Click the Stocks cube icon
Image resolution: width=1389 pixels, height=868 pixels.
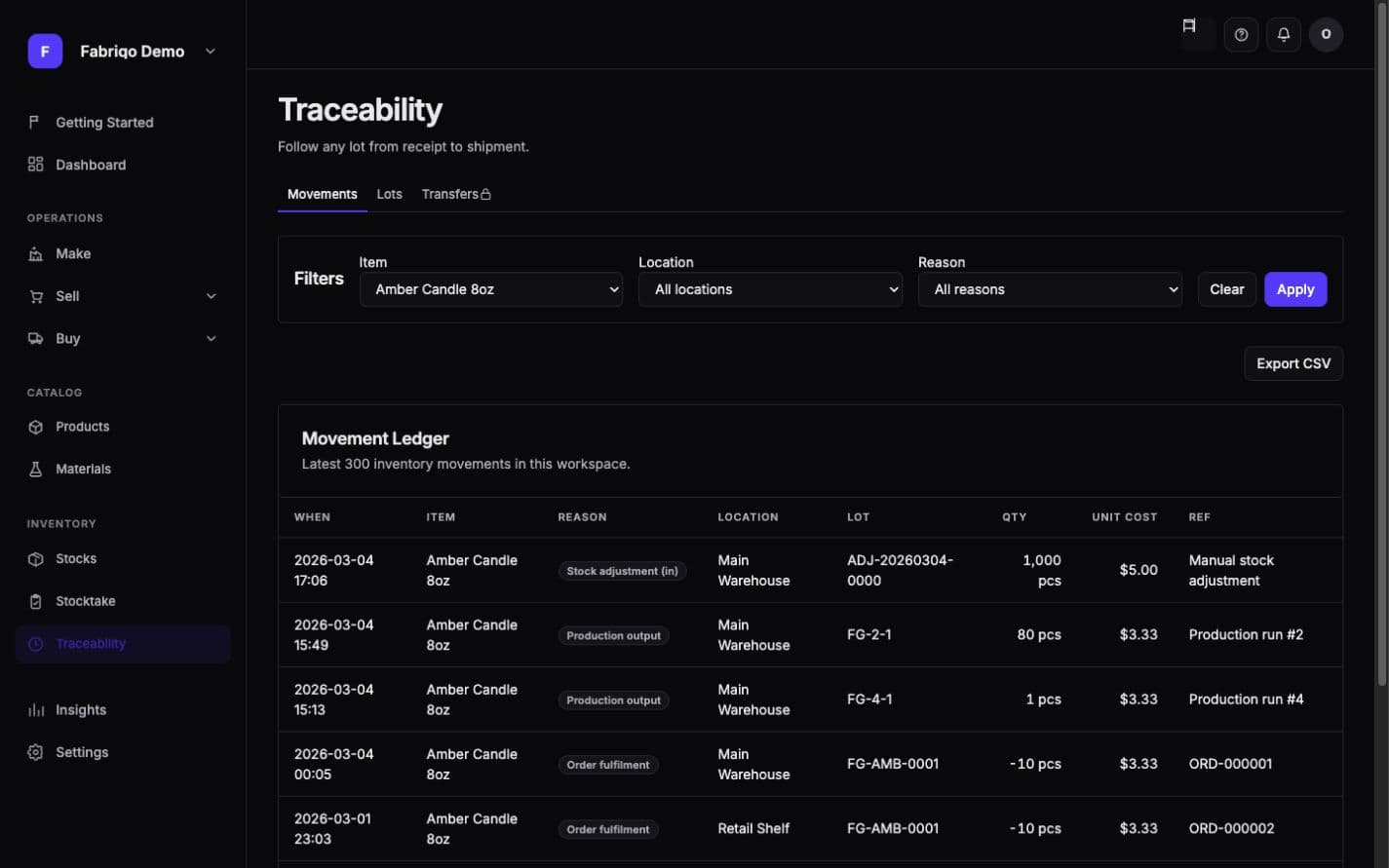coord(35,559)
